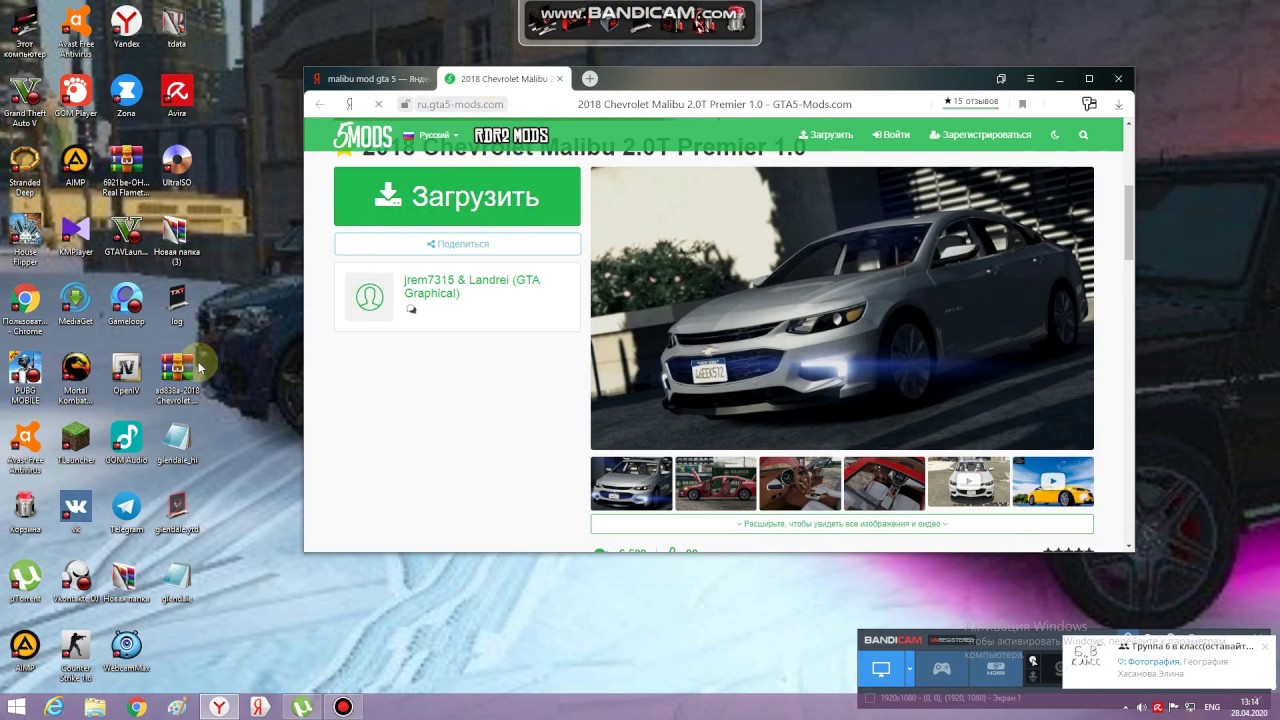Viewport: 1280px width, 720px height.
Task: Click the Поделиться share button
Action: (x=457, y=244)
